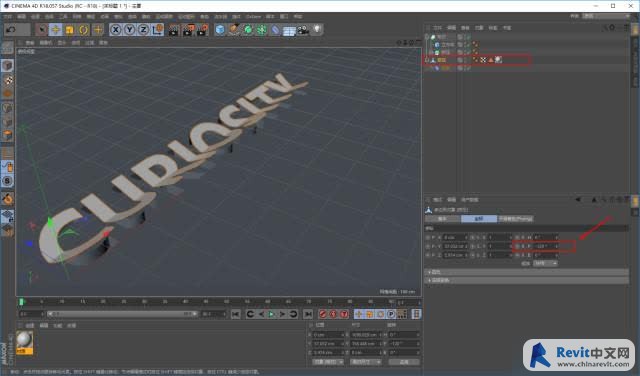Click the green Subdivision Surface generator icon
This screenshot has height=376, width=640.
[248, 29]
